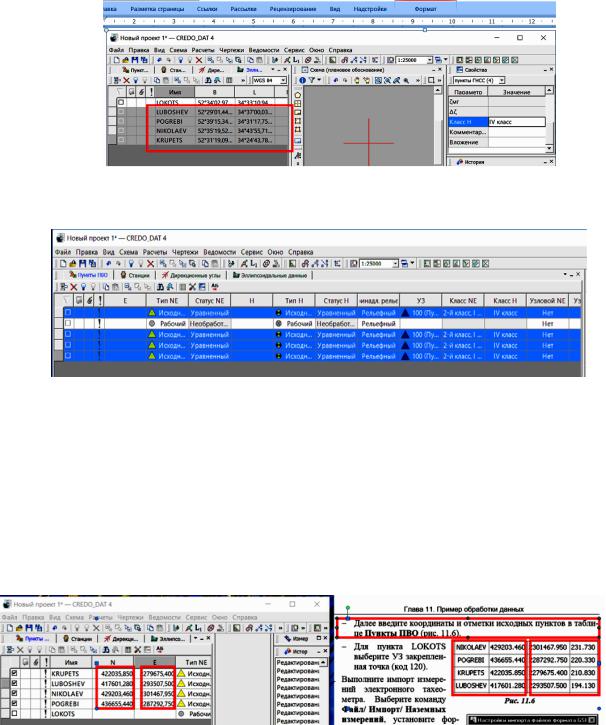Open the filter dropdown arrow in the Схема toolbar
Viewport: 606px width, 725px height.
tap(318, 80)
